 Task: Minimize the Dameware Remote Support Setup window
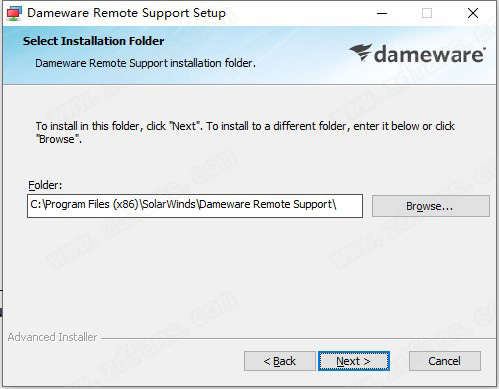382,13
